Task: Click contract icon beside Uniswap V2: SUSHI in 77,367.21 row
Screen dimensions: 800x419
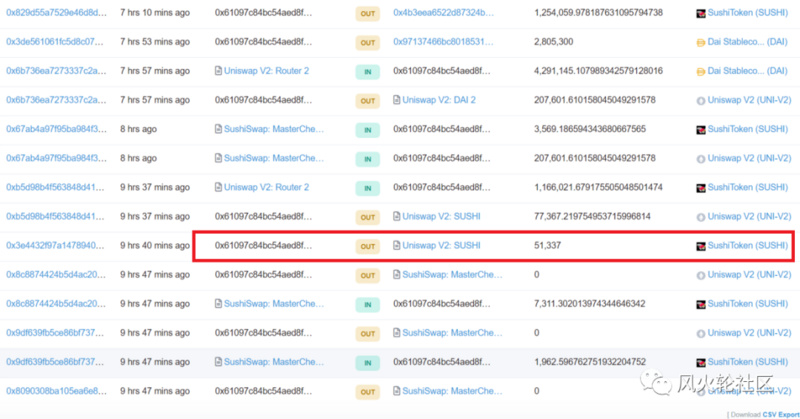Action: tap(396, 216)
